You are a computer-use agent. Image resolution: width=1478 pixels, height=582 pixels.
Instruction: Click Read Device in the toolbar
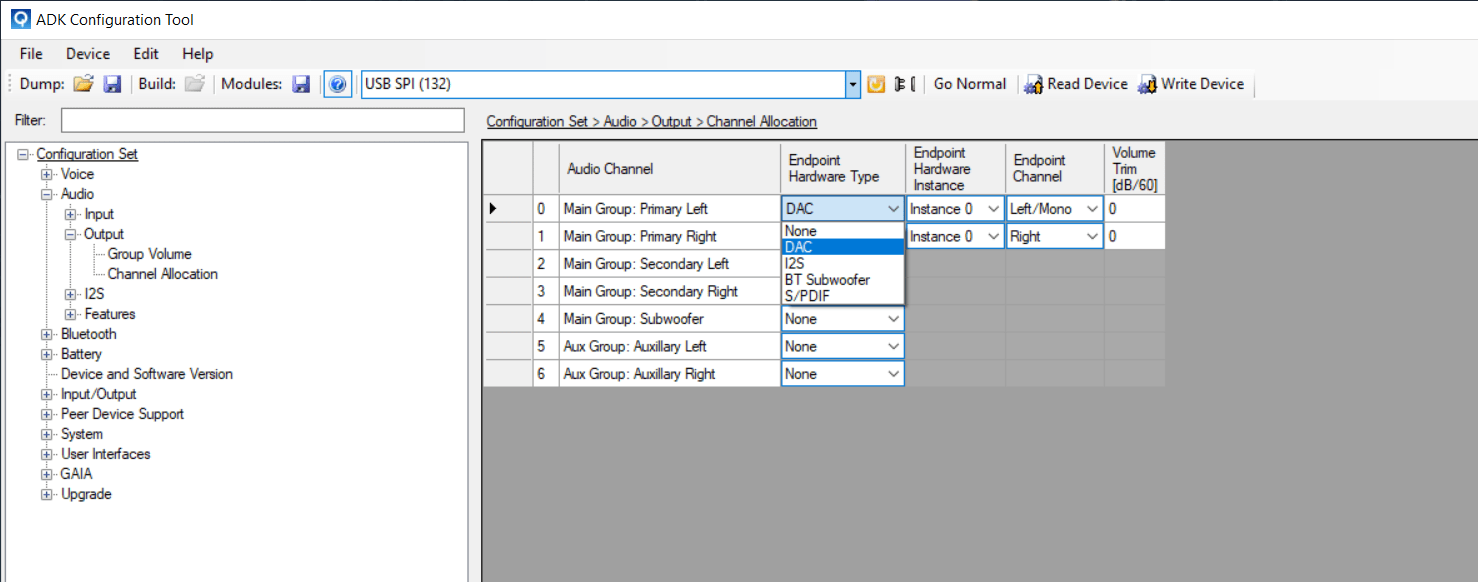point(1076,84)
